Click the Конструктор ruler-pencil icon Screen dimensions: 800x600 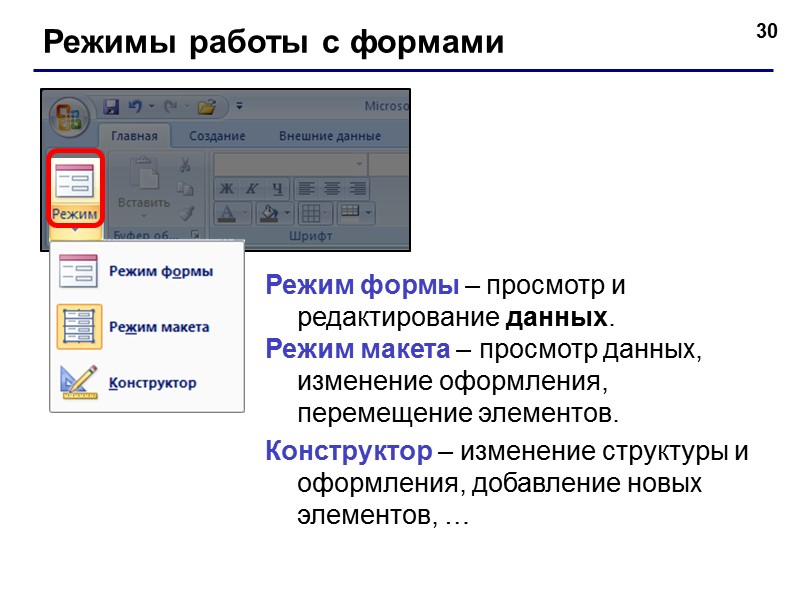pyautogui.click(x=79, y=382)
